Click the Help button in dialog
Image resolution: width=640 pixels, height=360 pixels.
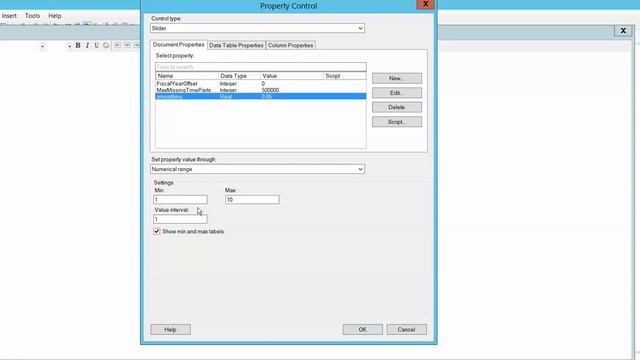(170, 329)
